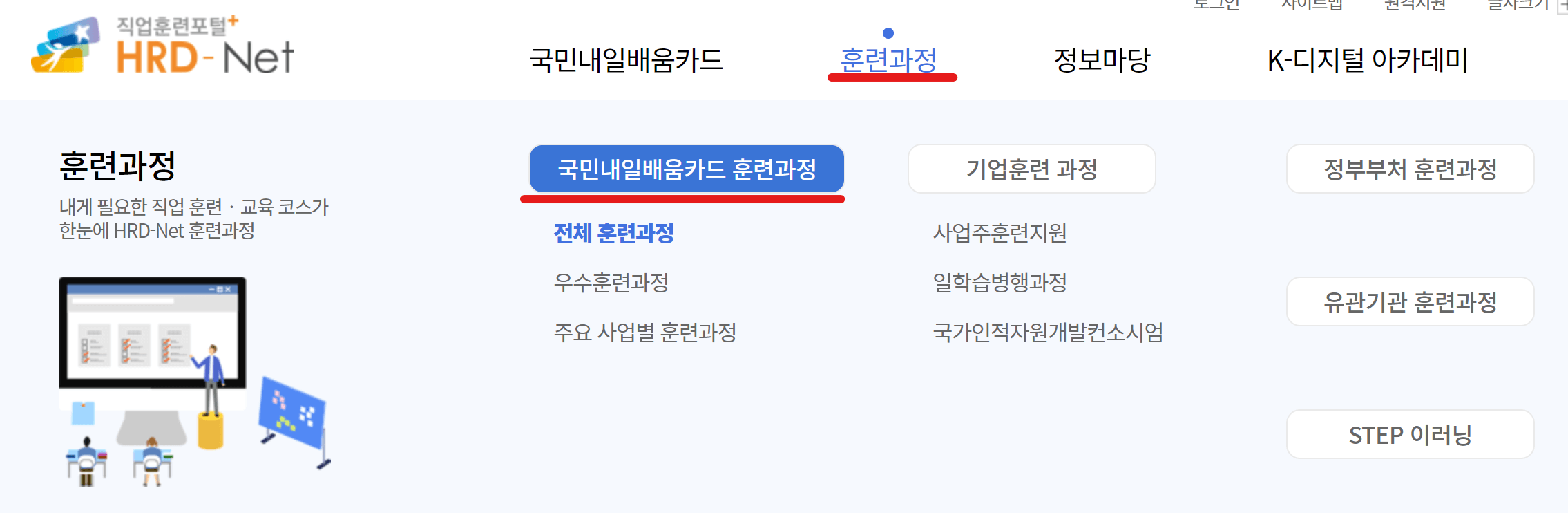Image resolution: width=1568 pixels, height=513 pixels.
Task: Open the 기업훈련 과정 section
Action: [x=1031, y=168]
